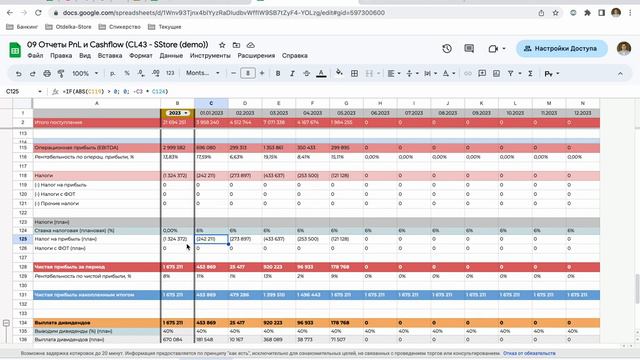The image size is (640, 360).
Task: Increase font size with plus button
Action: click(262, 73)
